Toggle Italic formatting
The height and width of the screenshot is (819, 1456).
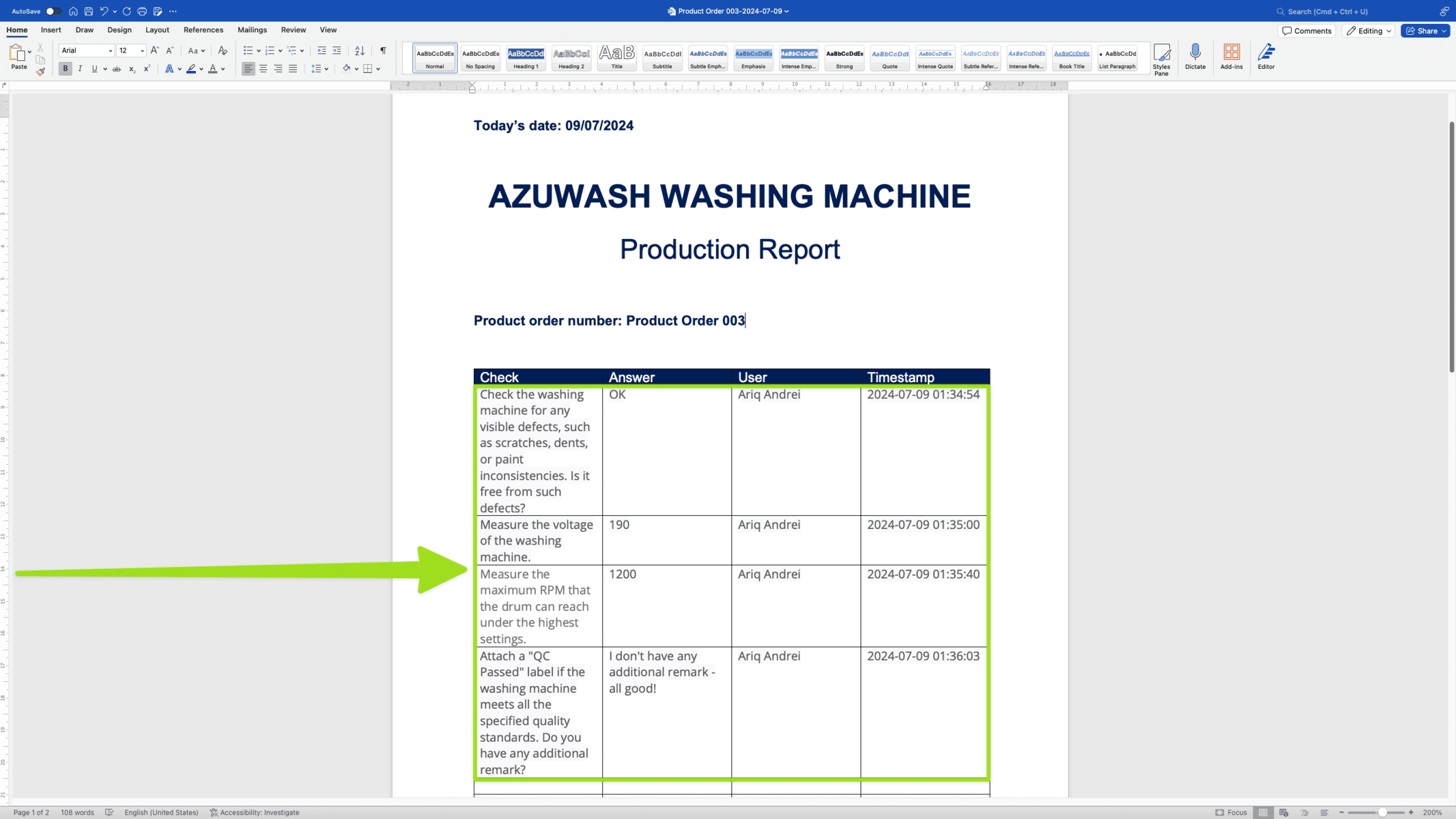(80, 69)
